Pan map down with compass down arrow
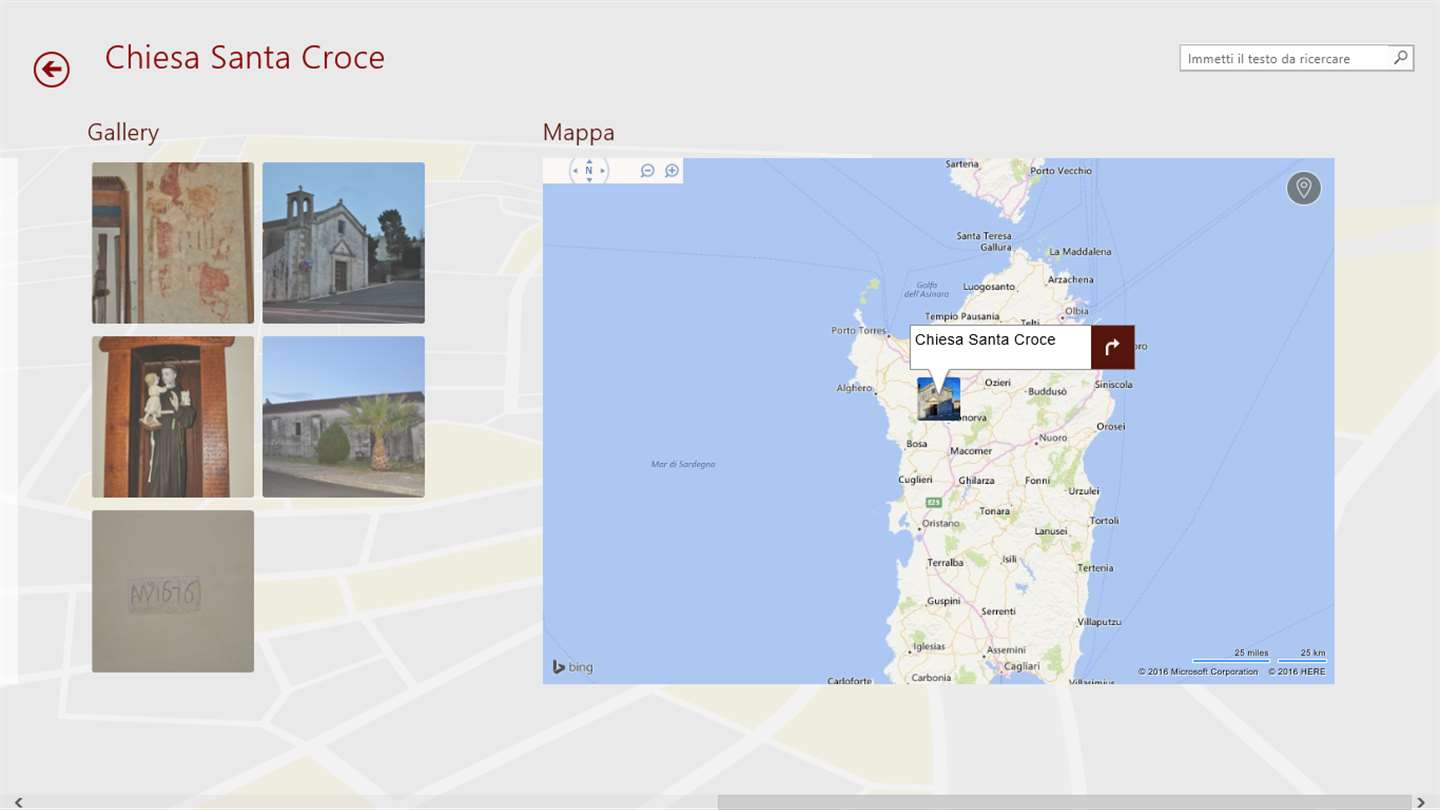The height and width of the screenshot is (810, 1440). pos(589,182)
